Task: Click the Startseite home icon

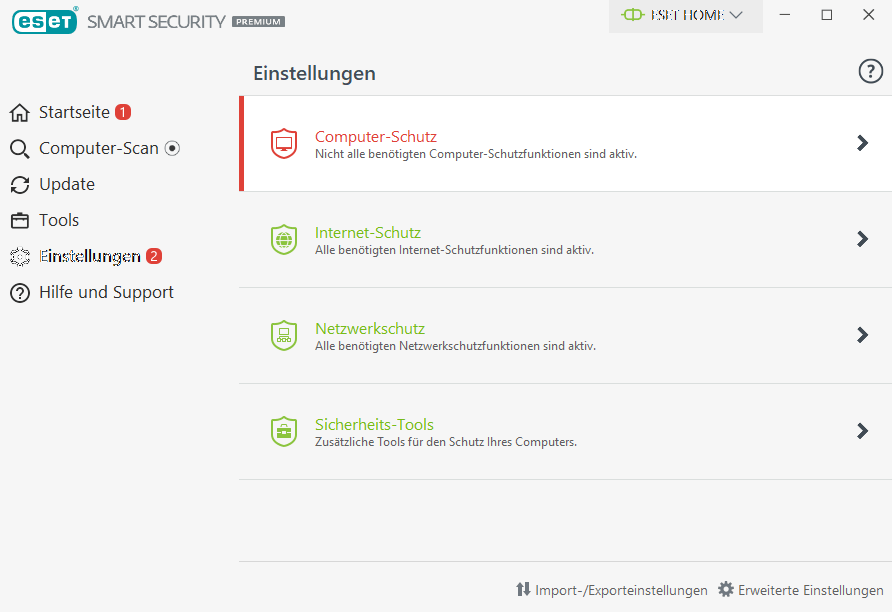Action: point(20,113)
